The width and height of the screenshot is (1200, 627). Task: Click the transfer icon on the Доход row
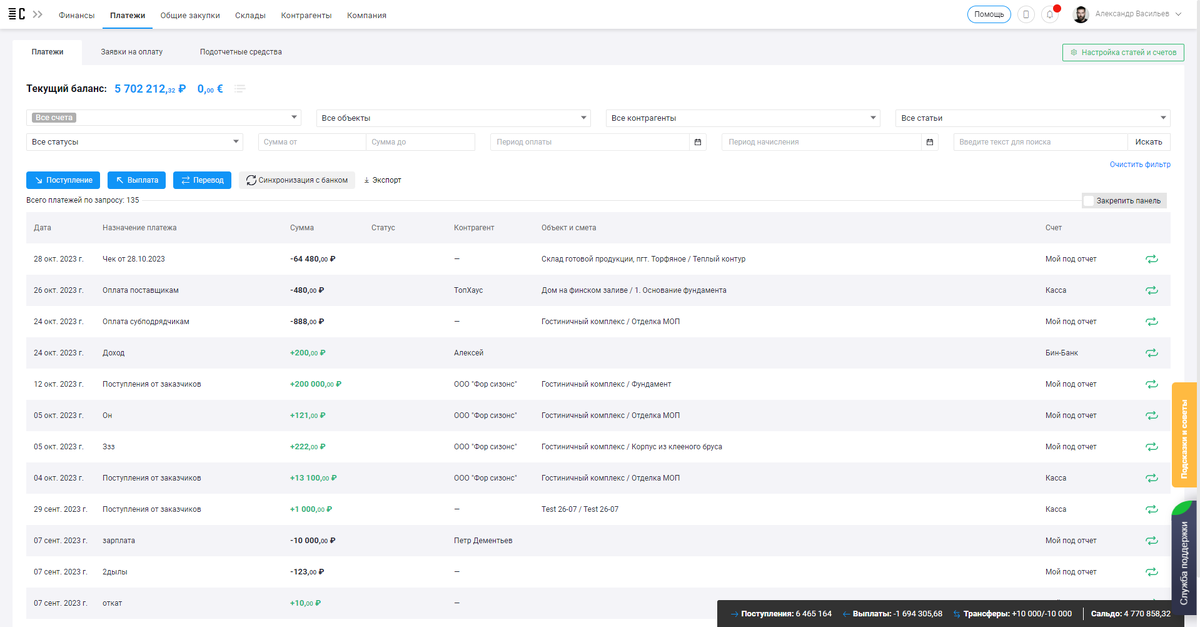tap(1152, 353)
